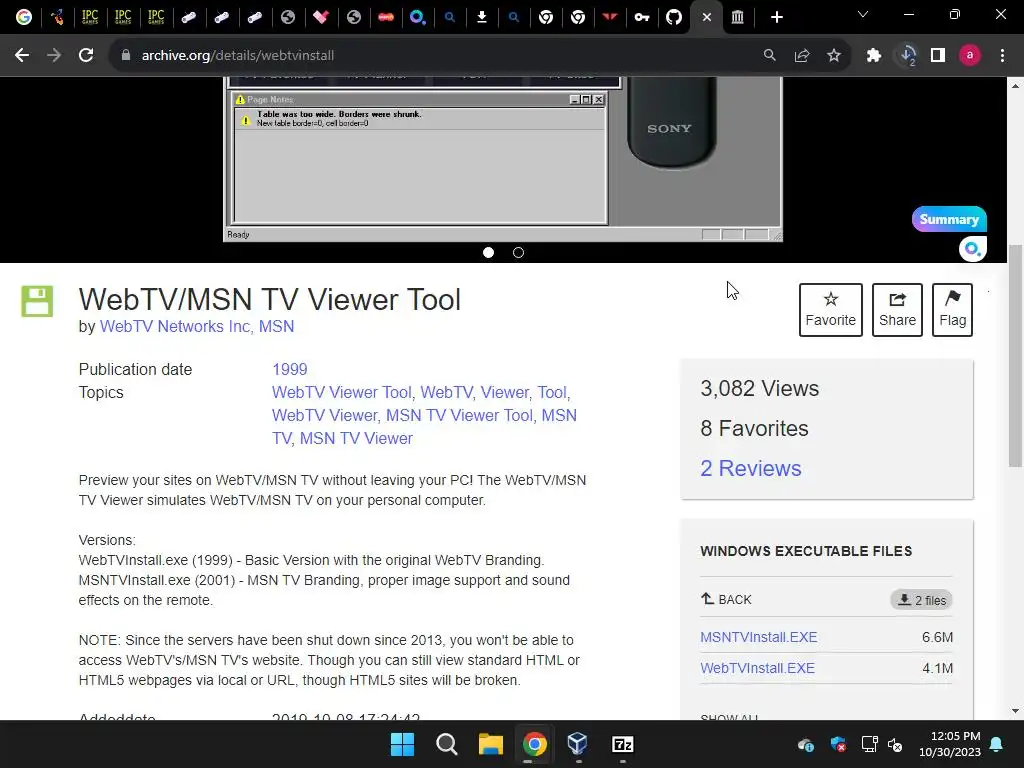Select the first carousel dot

coord(488,253)
